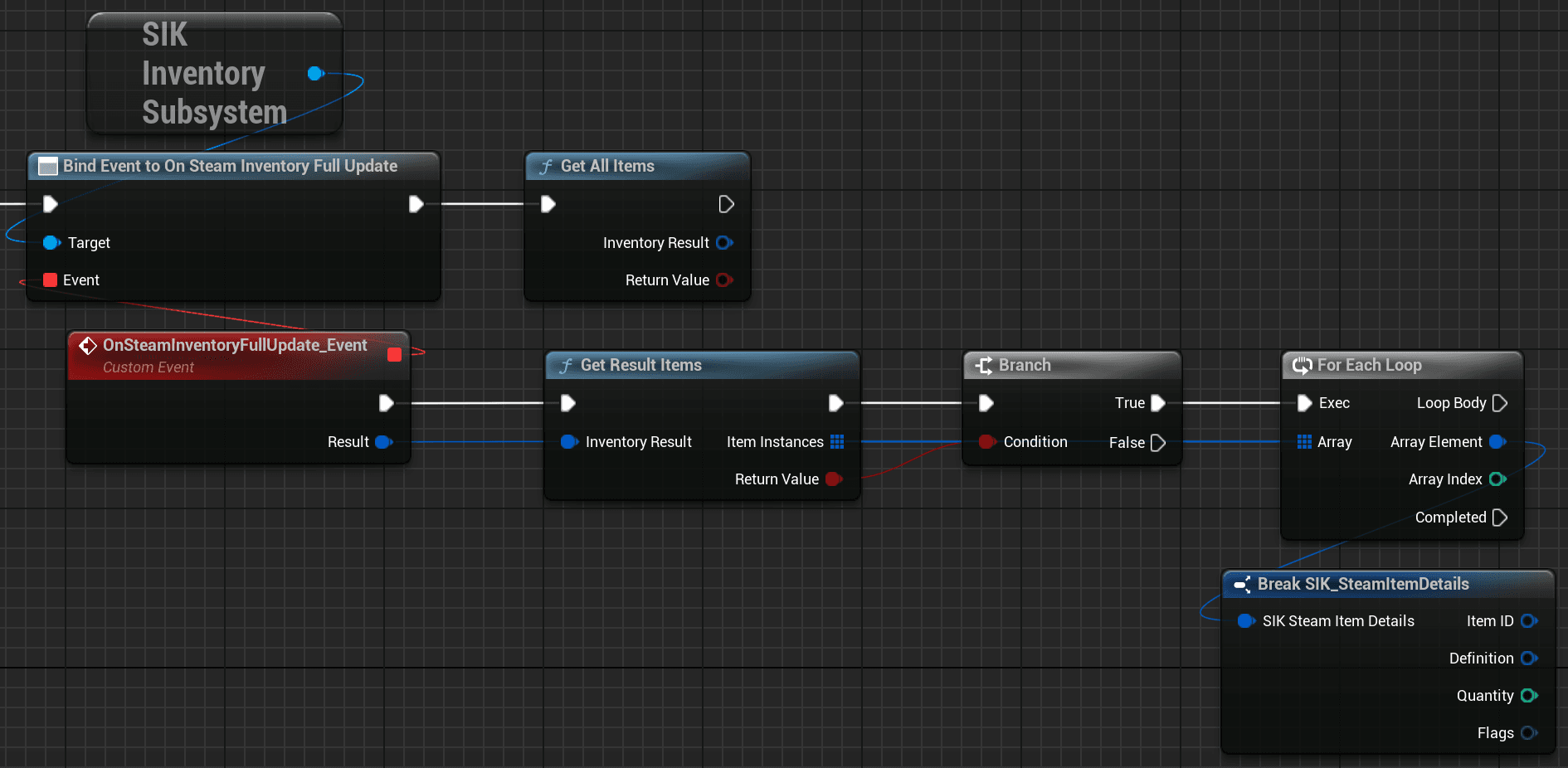Click the Array input pin on For Each Loop
The width and height of the screenshot is (1568, 768).
point(1304,442)
